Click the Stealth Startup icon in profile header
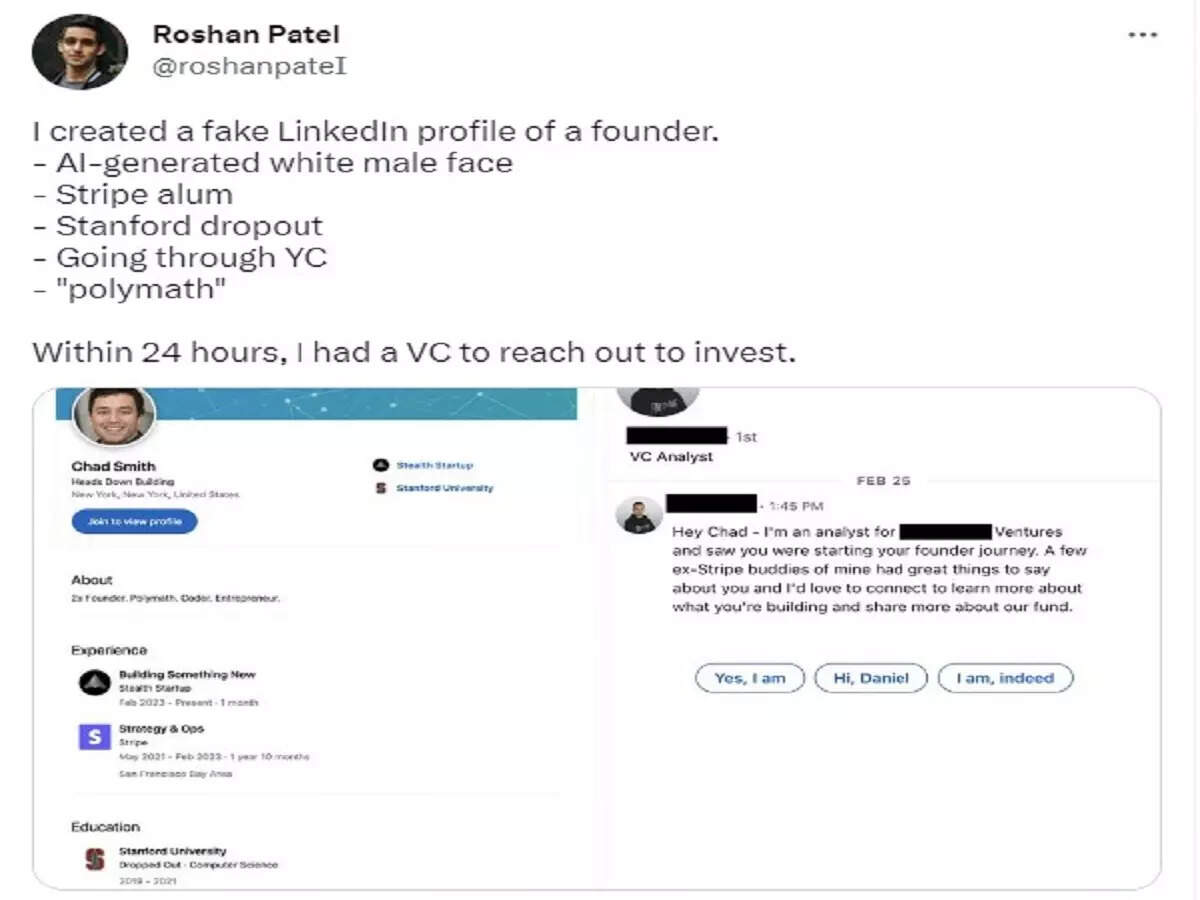 380,465
